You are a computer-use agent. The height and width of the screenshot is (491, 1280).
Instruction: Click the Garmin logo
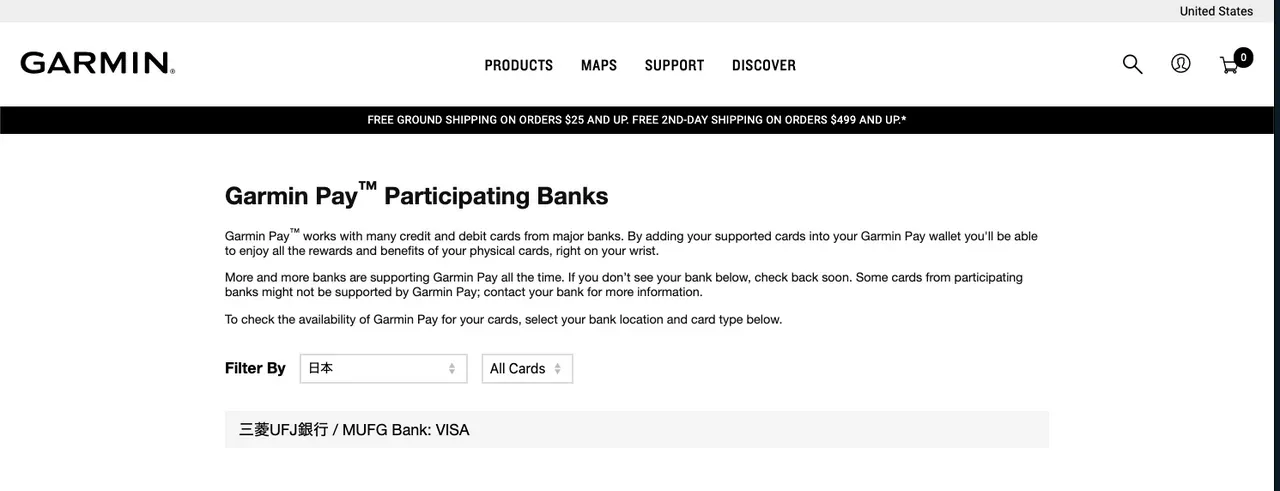(97, 63)
